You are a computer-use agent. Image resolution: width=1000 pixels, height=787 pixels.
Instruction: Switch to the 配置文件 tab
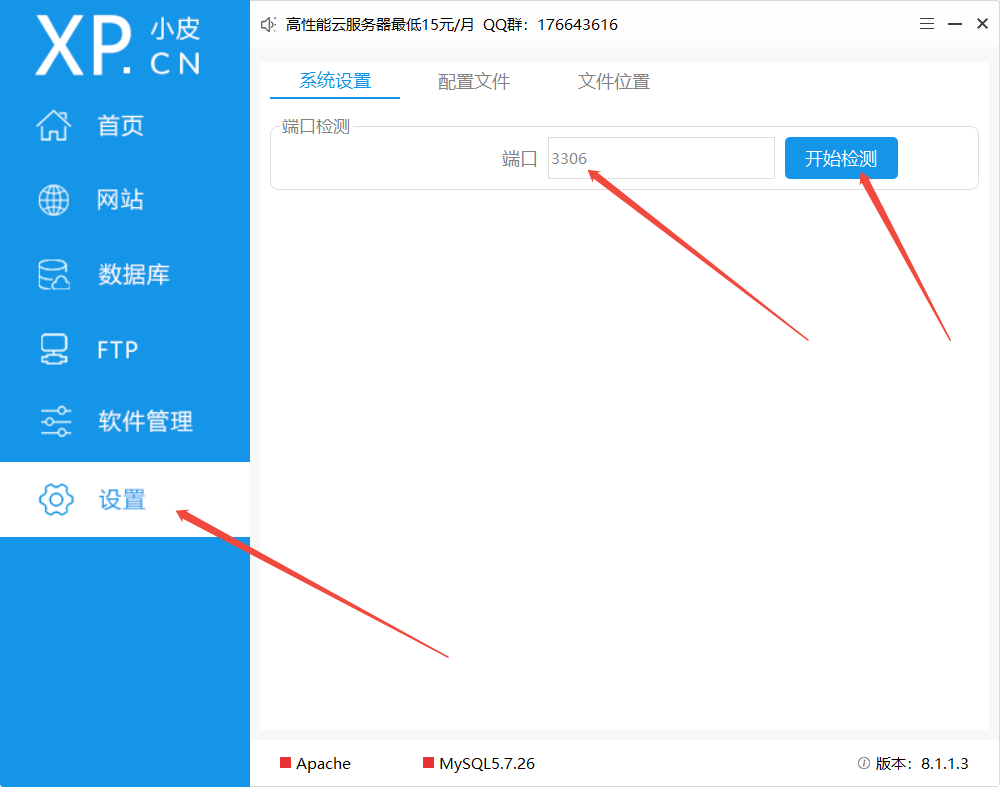[x=474, y=82]
